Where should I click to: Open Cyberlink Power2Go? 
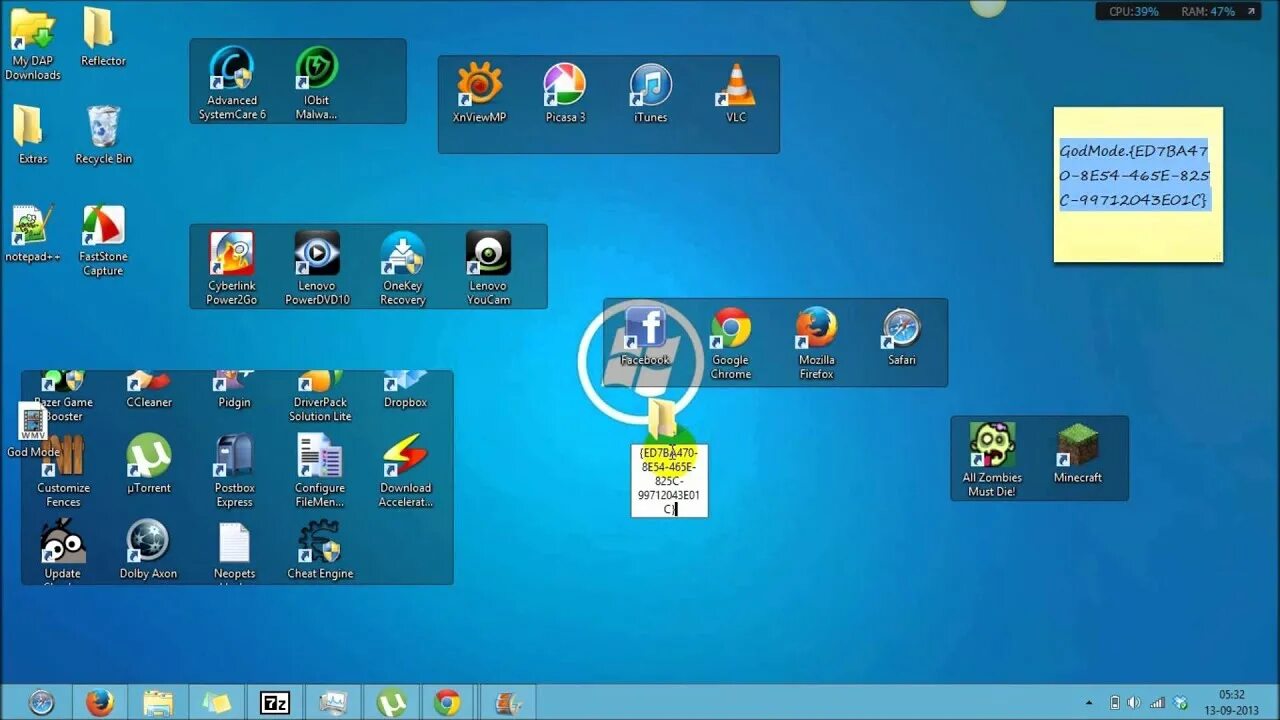point(232,268)
